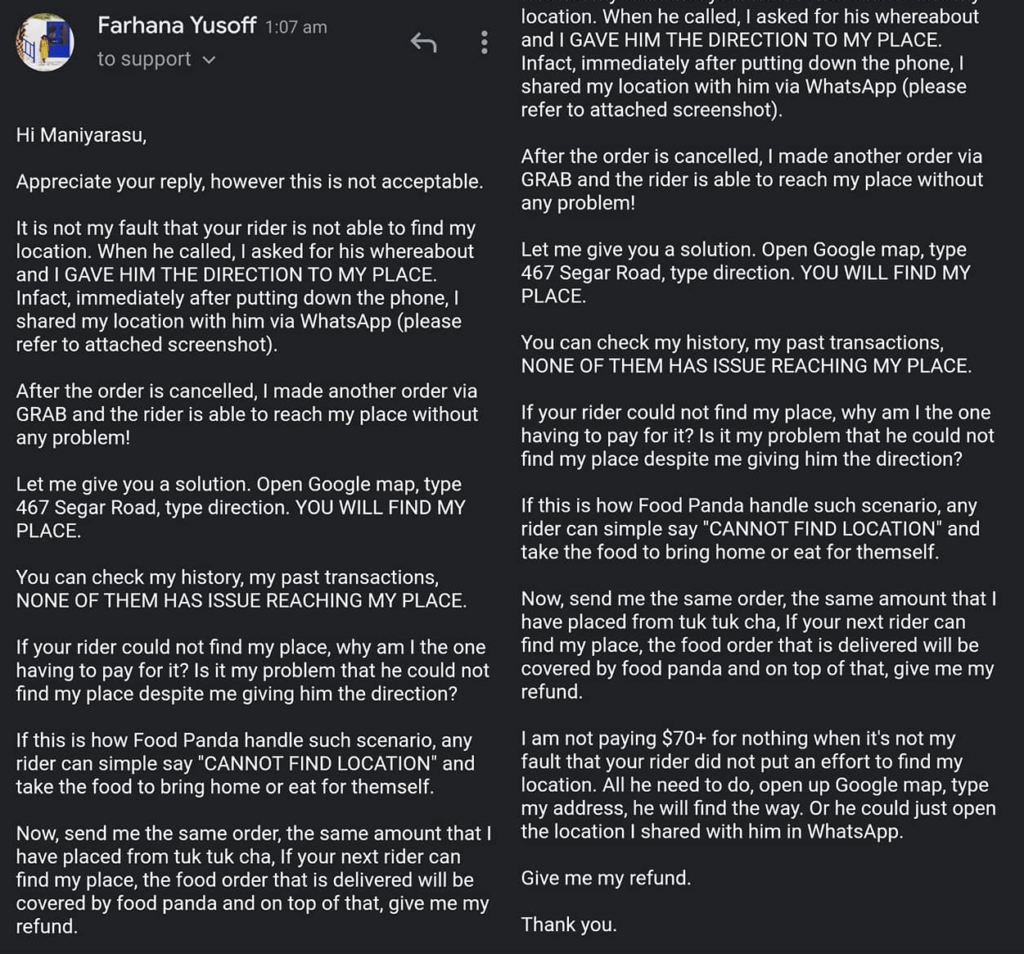This screenshot has width=1024, height=954.
Task: Click the closing 'Thank you.' line
Action: point(568,925)
